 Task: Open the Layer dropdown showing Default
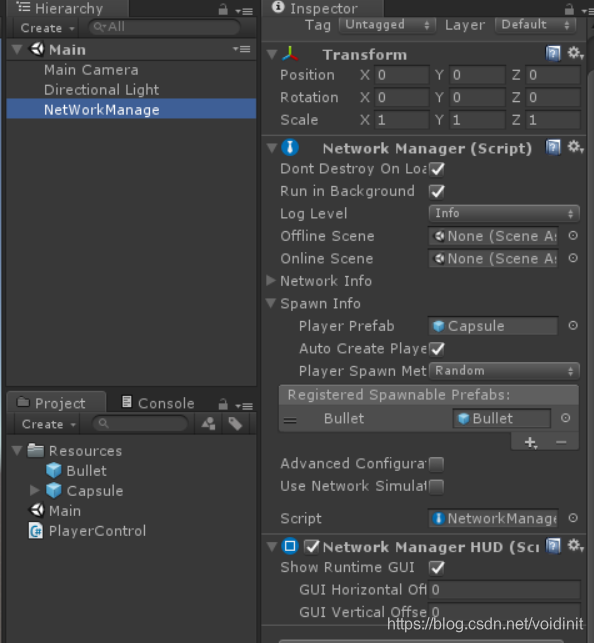point(535,25)
